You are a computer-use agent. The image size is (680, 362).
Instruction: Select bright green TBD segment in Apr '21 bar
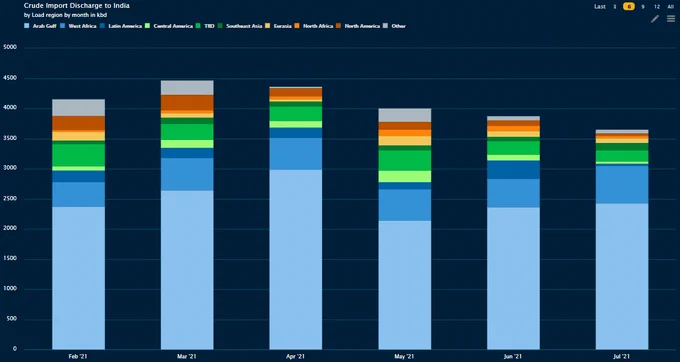tap(296, 114)
